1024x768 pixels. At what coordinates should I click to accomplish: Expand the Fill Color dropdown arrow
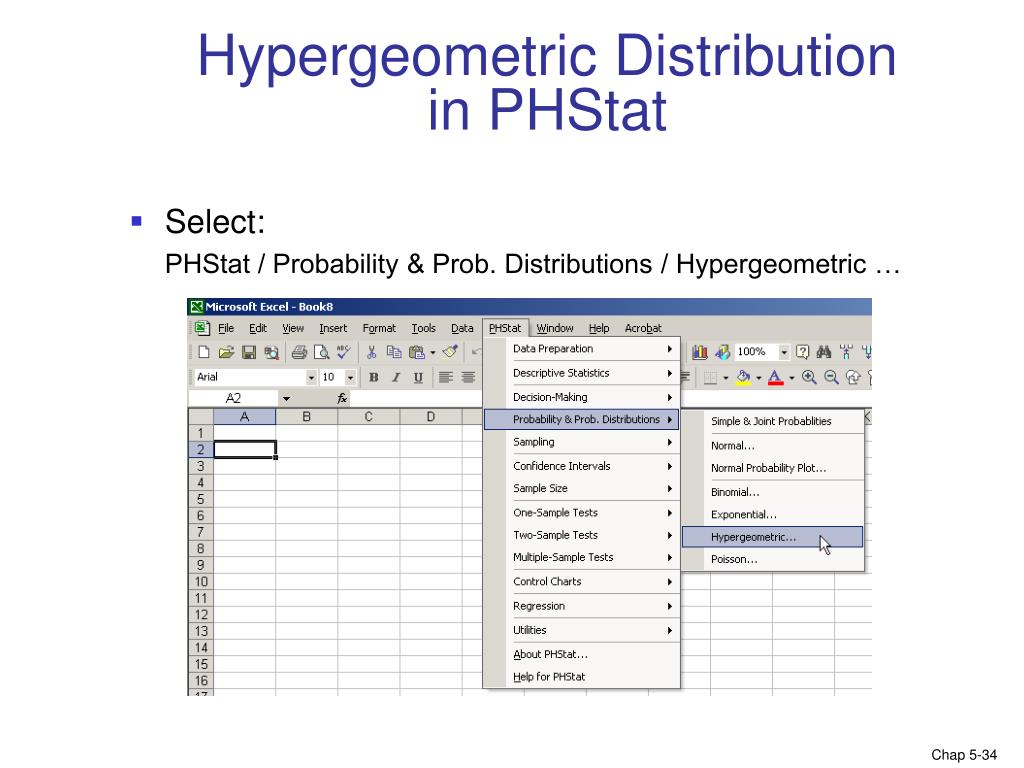[758, 378]
